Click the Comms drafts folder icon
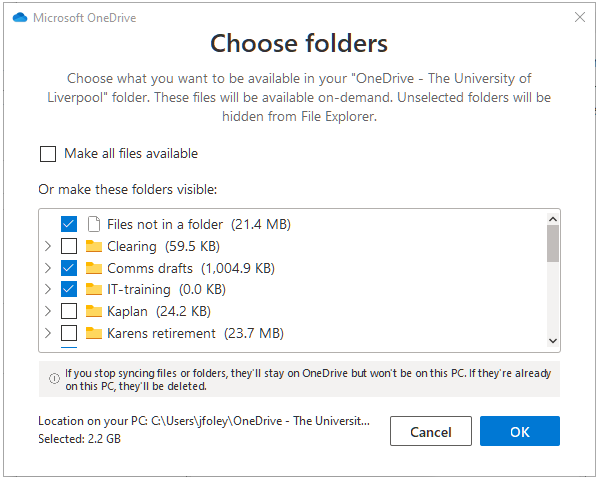The height and width of the screenshot is (481, 598). (94, 268)
